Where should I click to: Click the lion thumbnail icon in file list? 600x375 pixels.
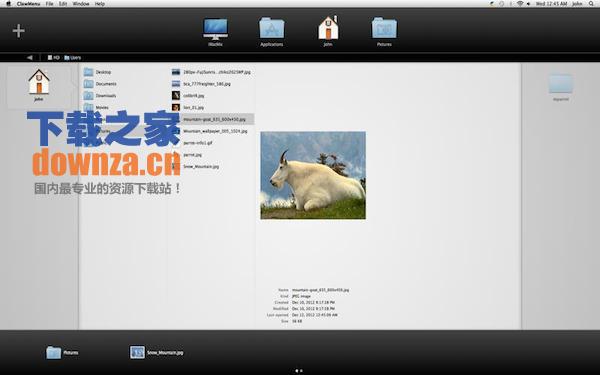[176, 108]
